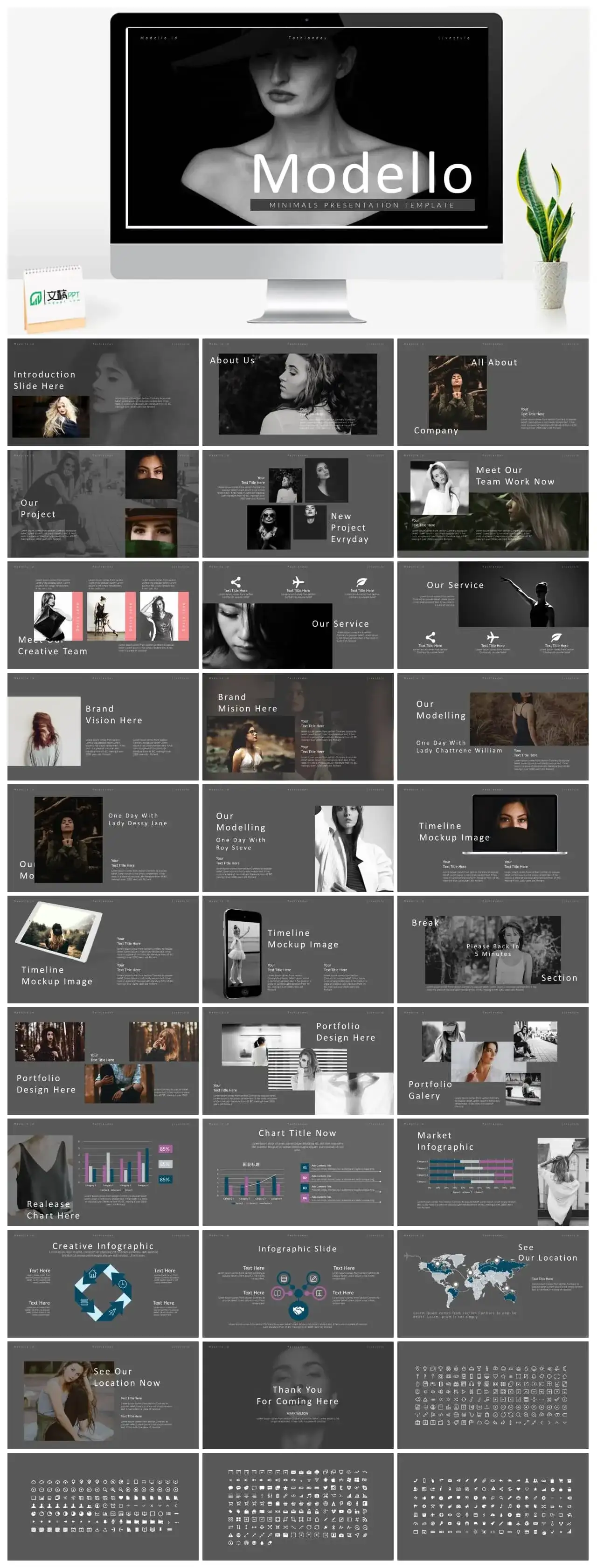Image resolution: width=597 pixels, height=1568 pixels.
Task: Open the Introduction Slide Here thumbnail
Action: coord(103,392)
